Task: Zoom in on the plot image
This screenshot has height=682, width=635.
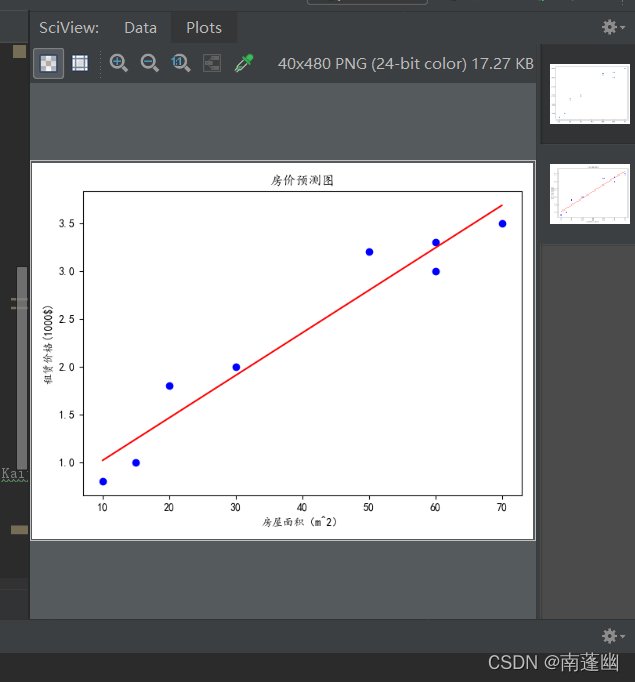Action: coord(118,64)
